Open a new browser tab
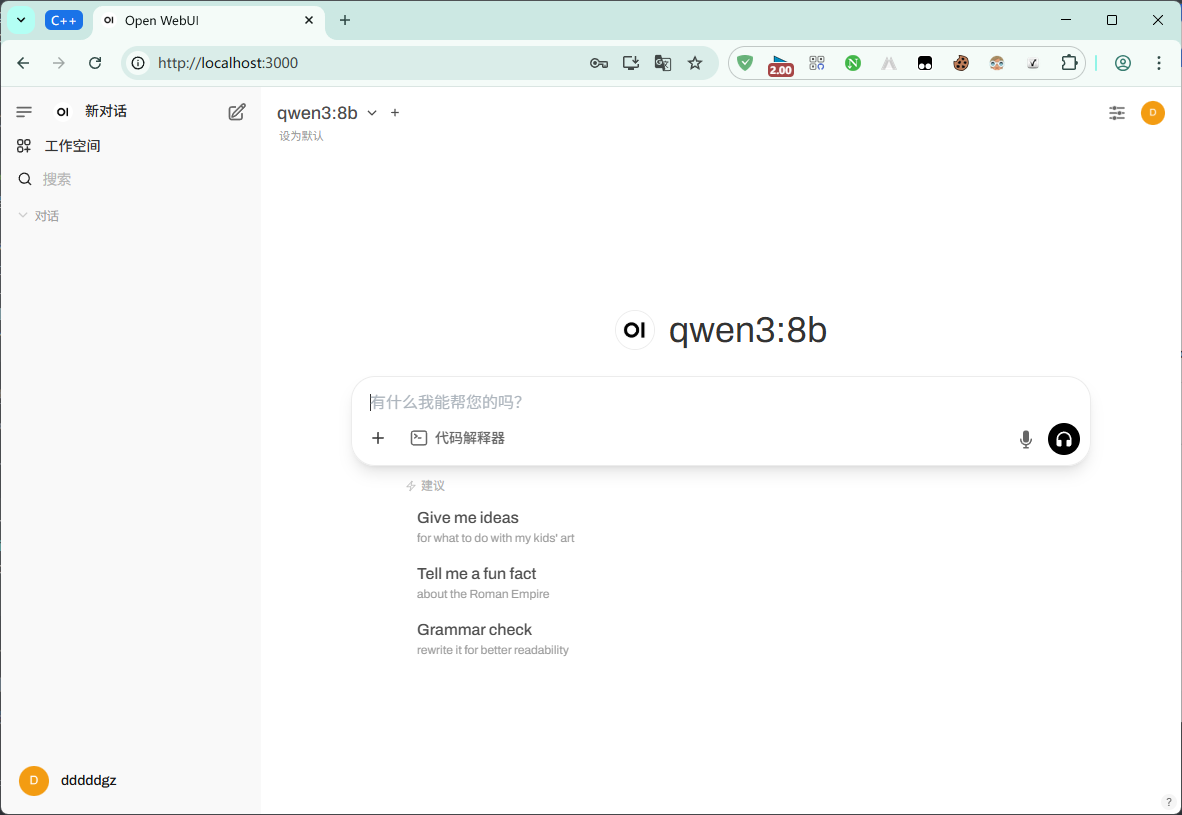This screenshot has height=815, width=1182. 344,20
